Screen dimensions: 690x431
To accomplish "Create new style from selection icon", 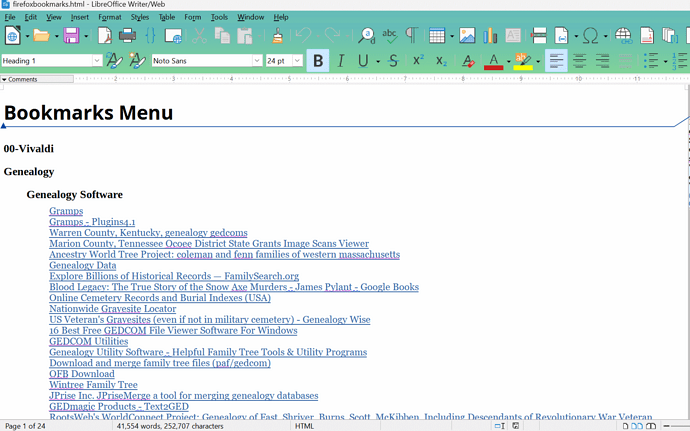I will tap(137, 60).
